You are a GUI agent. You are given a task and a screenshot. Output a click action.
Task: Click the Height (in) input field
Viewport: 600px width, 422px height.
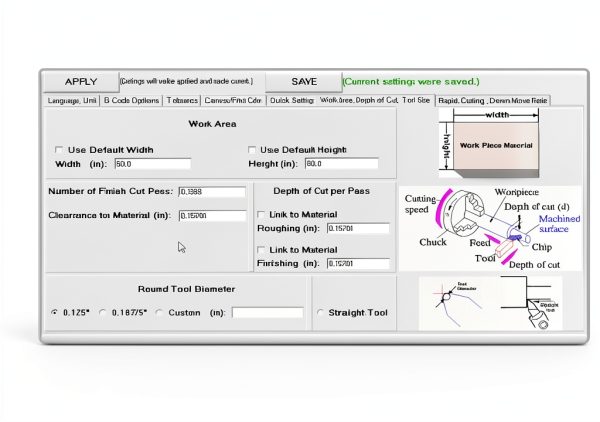pos(342,163)
